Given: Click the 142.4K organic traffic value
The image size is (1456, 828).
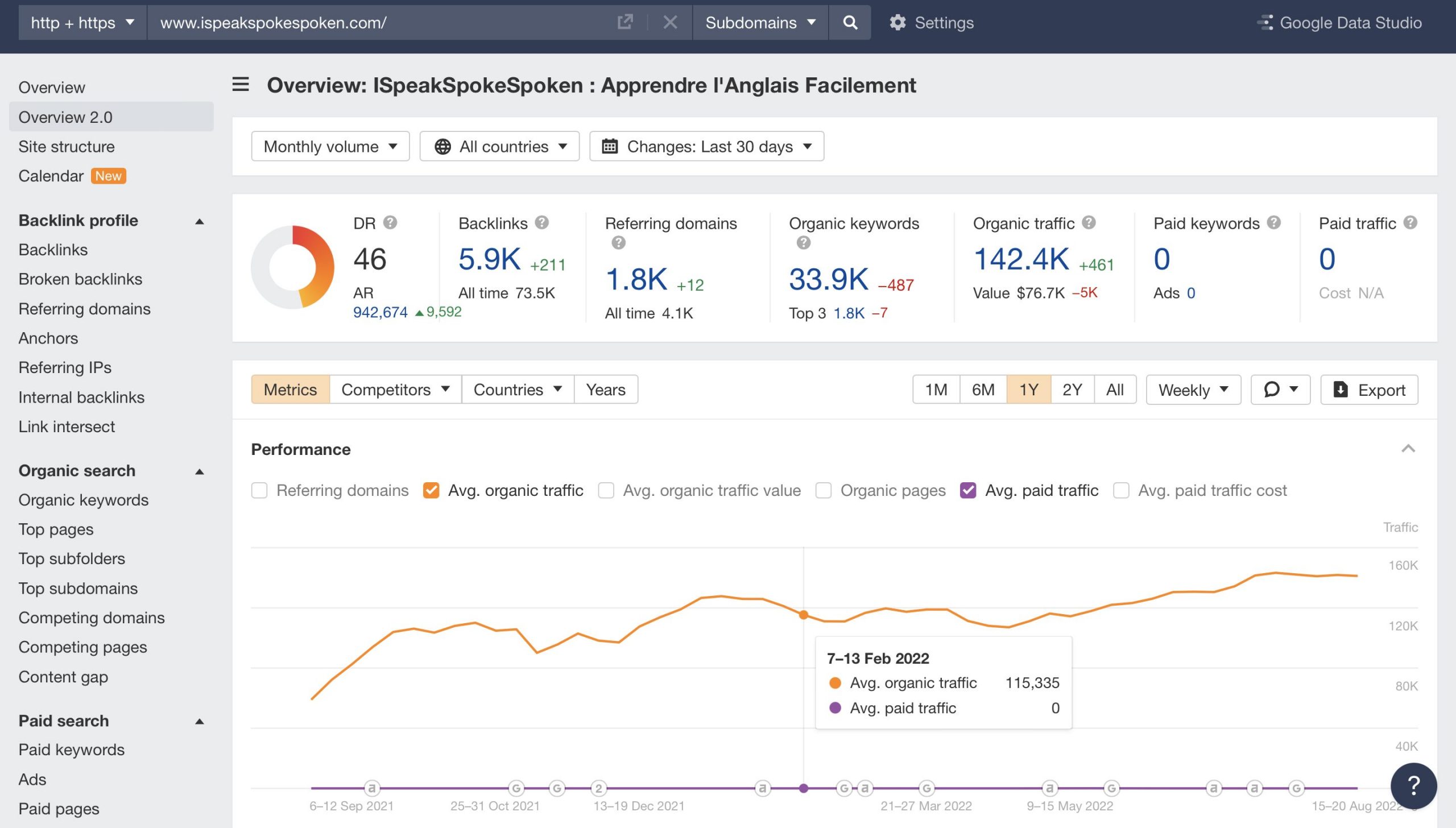Looking at the screenshot, I should 1021,259.
